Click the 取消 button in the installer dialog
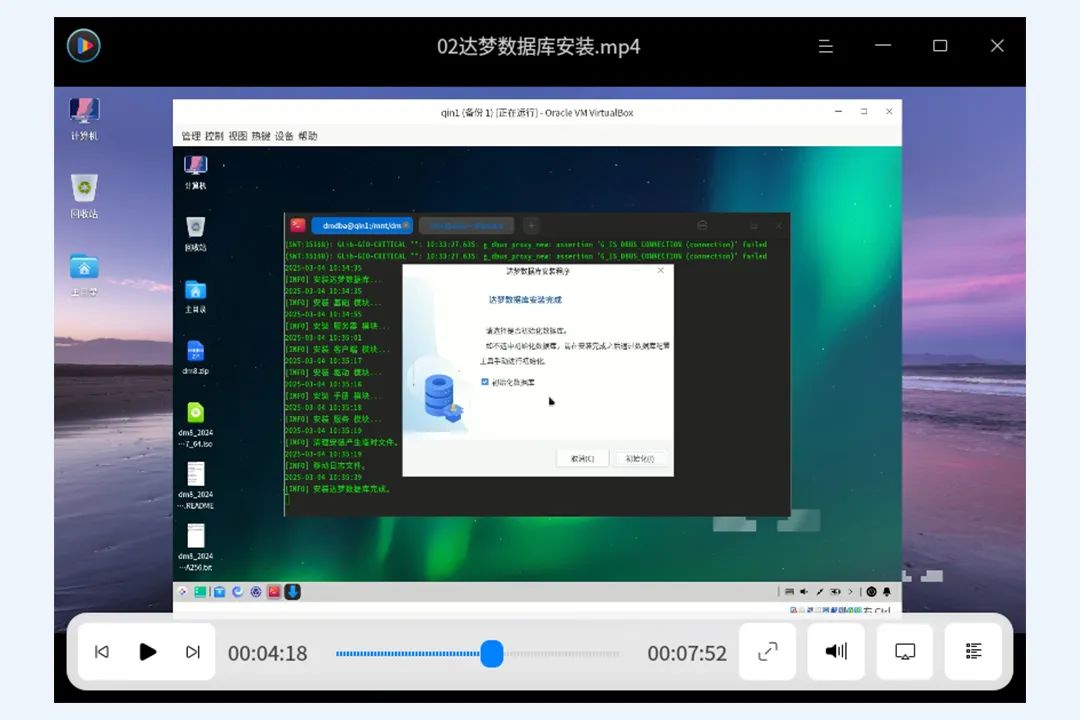Viewport: 1080px width, 720px height. pos(582,459)
